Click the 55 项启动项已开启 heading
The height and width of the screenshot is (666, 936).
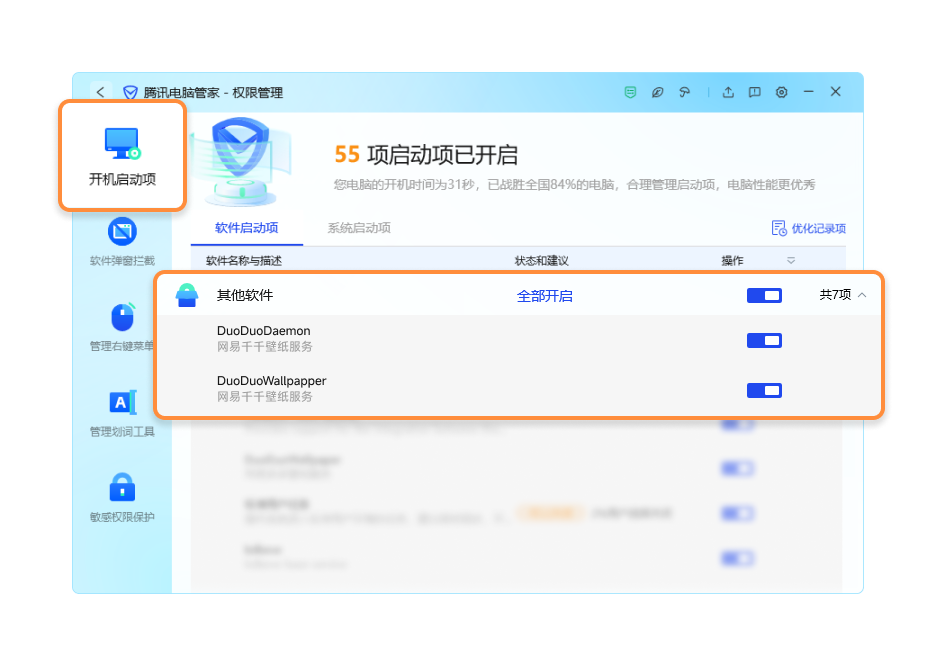point(426,155)
